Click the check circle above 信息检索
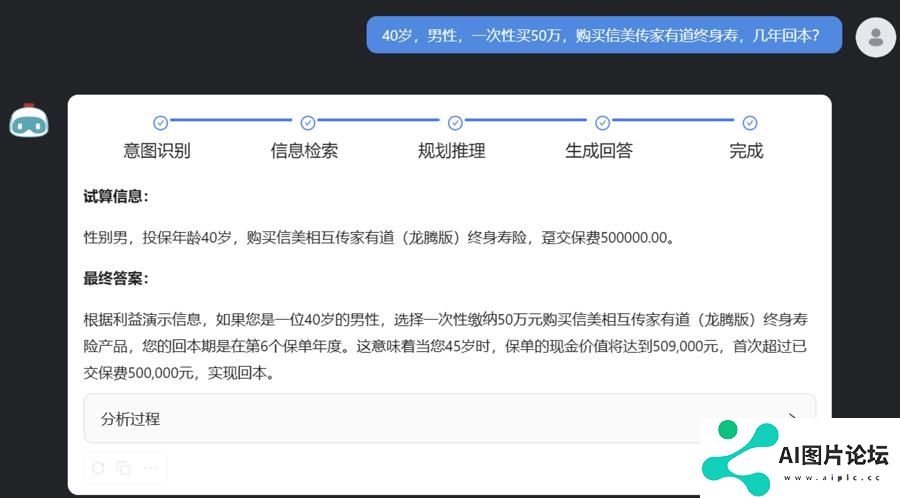Screen dimensions: 900x498 tap(308, 123)
